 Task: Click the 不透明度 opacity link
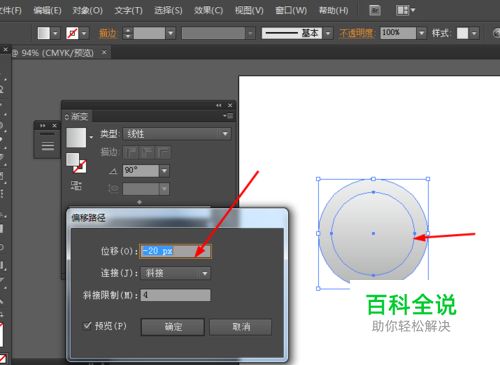tap(357, 33)
